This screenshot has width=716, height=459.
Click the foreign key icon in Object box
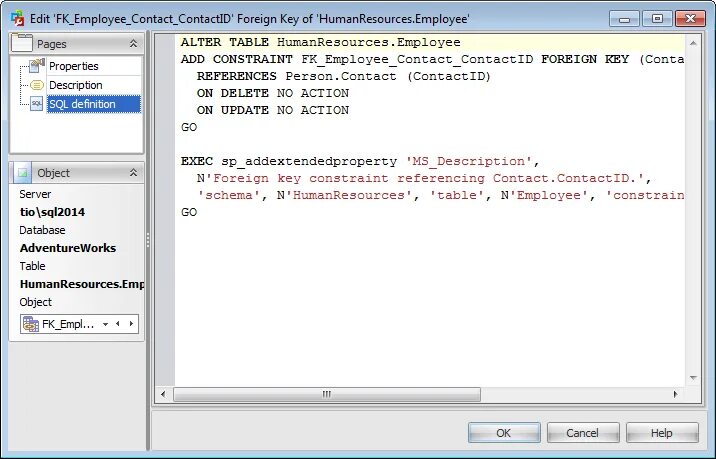[x=31, y=324]
